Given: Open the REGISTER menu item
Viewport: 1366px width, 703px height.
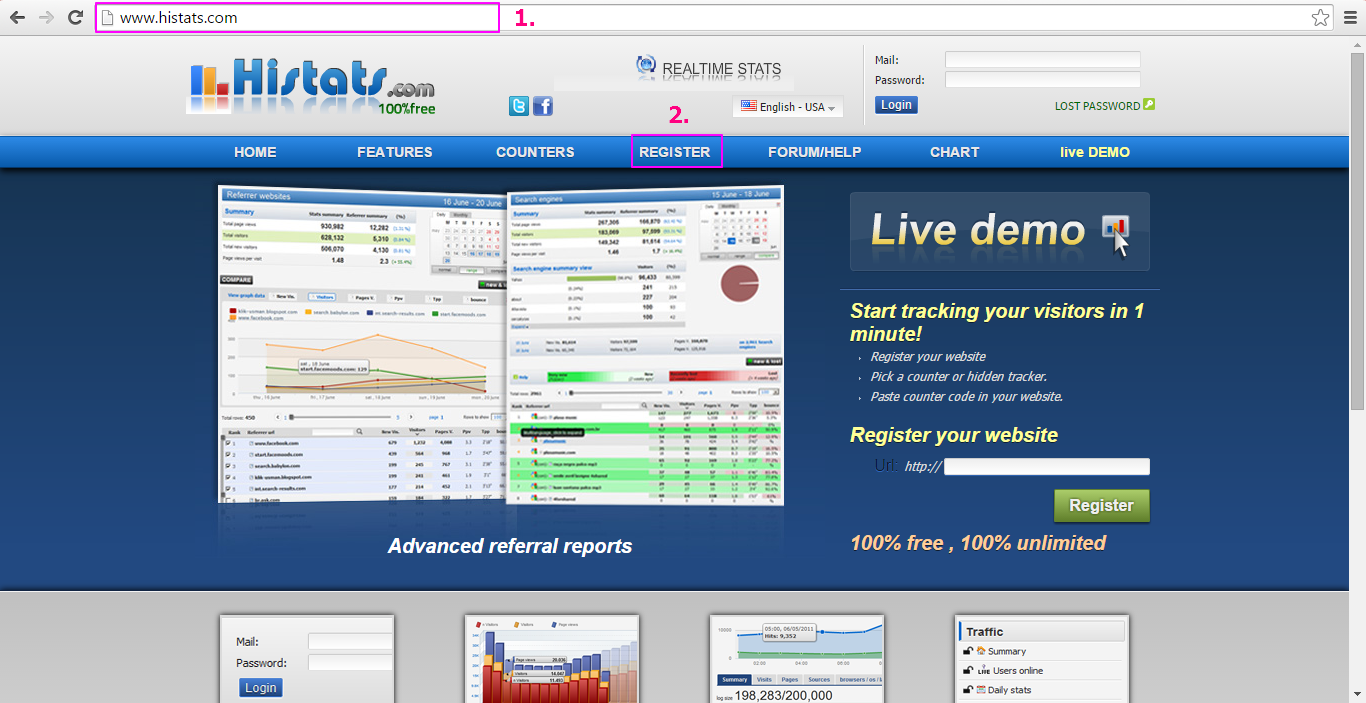Looking at the screenshot, I should point(675,152).
